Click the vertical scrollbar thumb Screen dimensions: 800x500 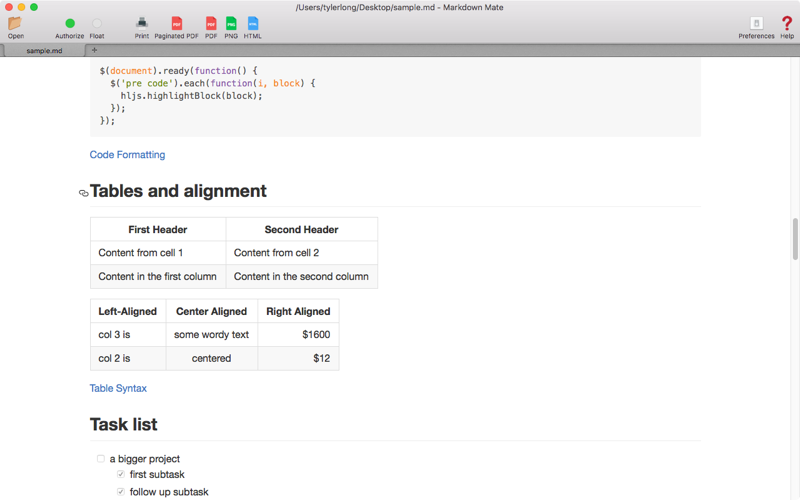[795, 239]
